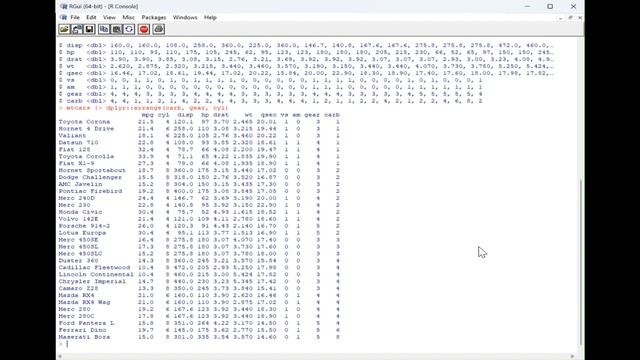The height and width of the screenshot is (360, 640).
Task: Click the right arrow of the horizontal scrollbar
Action: pyautogui.click(x=572, y=356)
